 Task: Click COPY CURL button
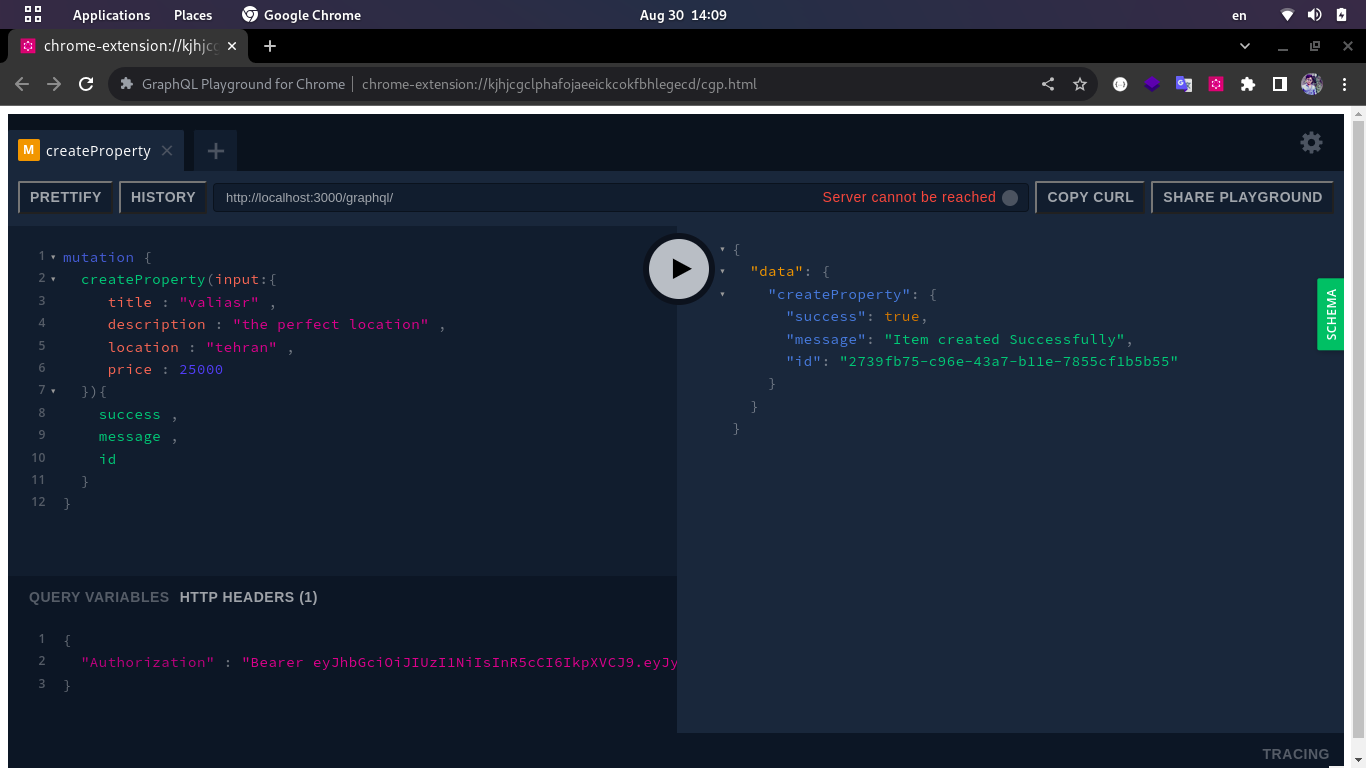[x=1090, y=197]
